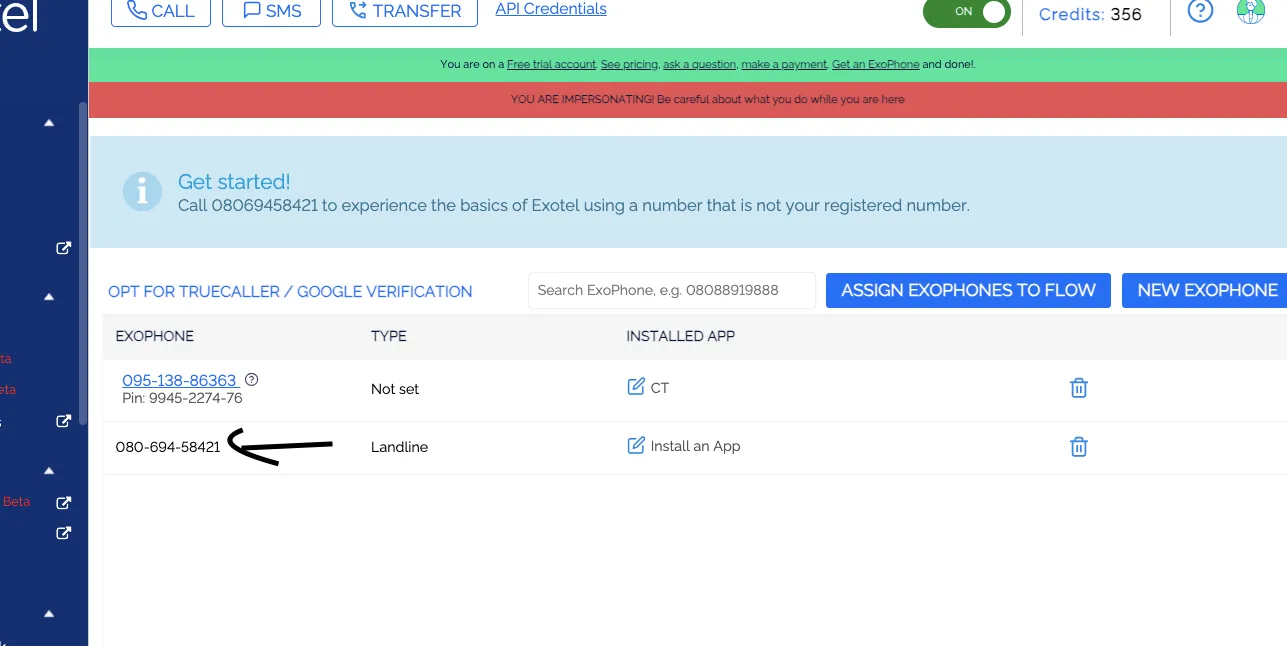Viewport: 1287px width, 646px height.
Task: Start a call TRANSFER
Action: pos(406,12)
